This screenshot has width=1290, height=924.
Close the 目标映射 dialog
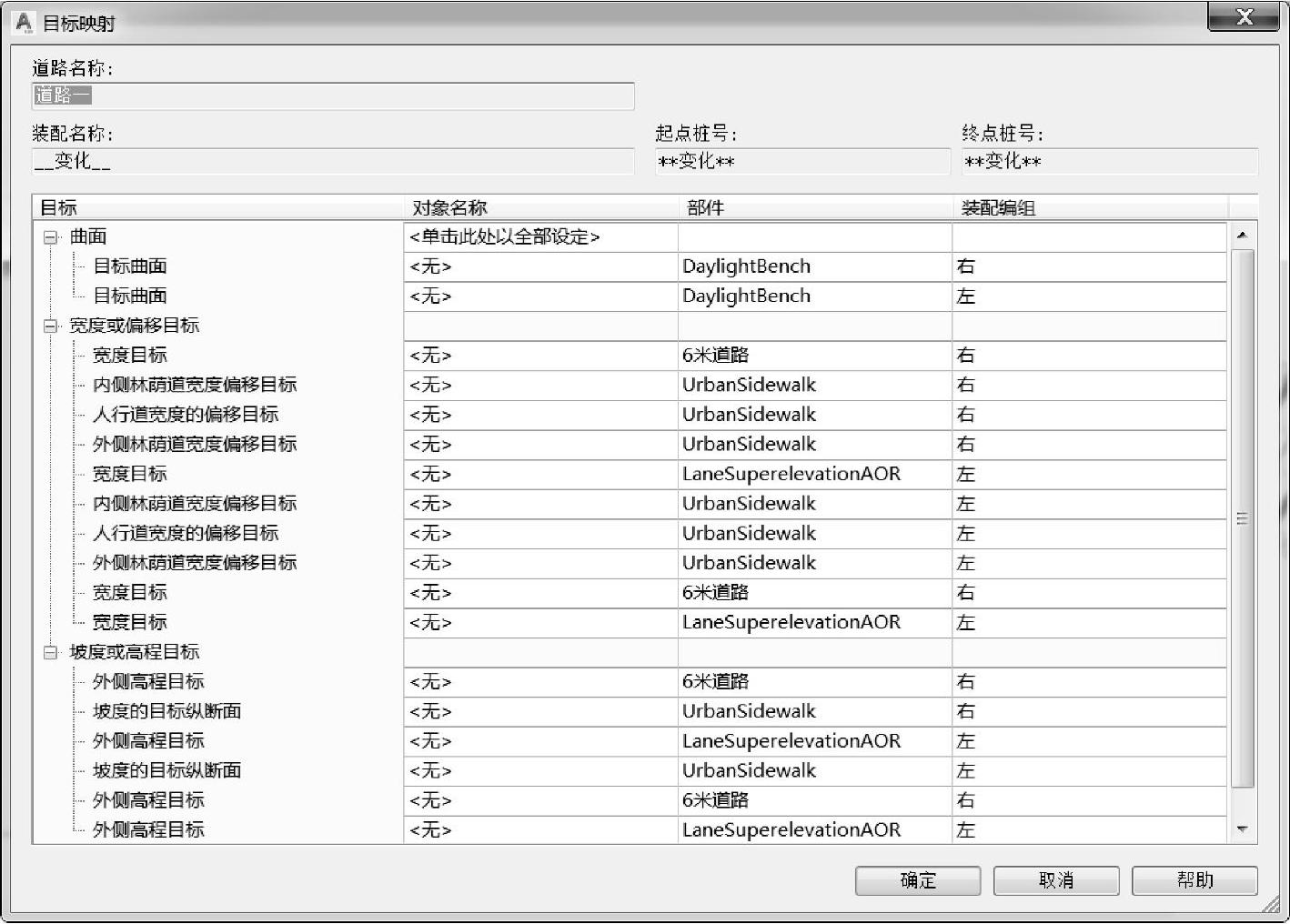[x=1244, y=17]
